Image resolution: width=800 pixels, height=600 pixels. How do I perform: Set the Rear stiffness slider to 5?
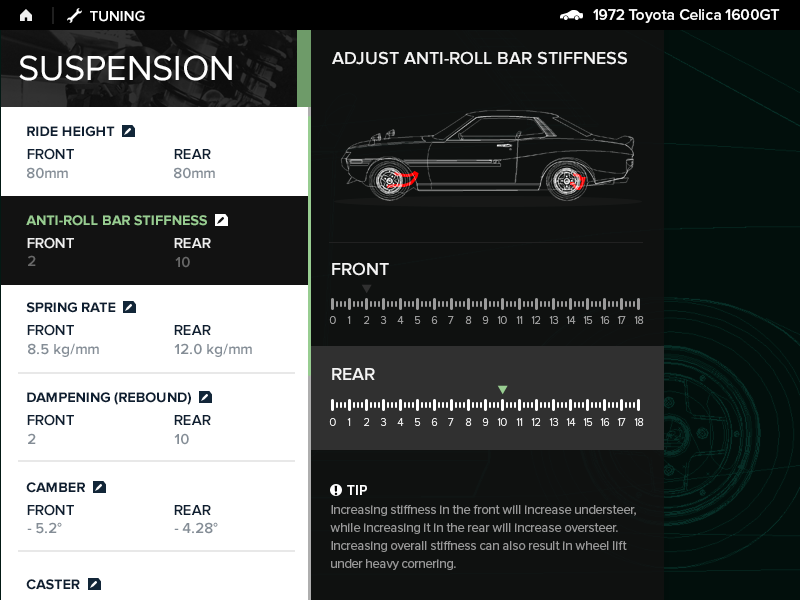(418, 405)
